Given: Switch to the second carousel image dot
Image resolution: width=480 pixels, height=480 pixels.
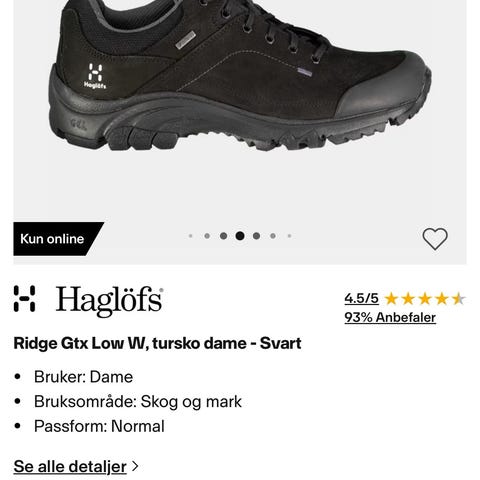Looking at the screenshot, I should point(207,236).
